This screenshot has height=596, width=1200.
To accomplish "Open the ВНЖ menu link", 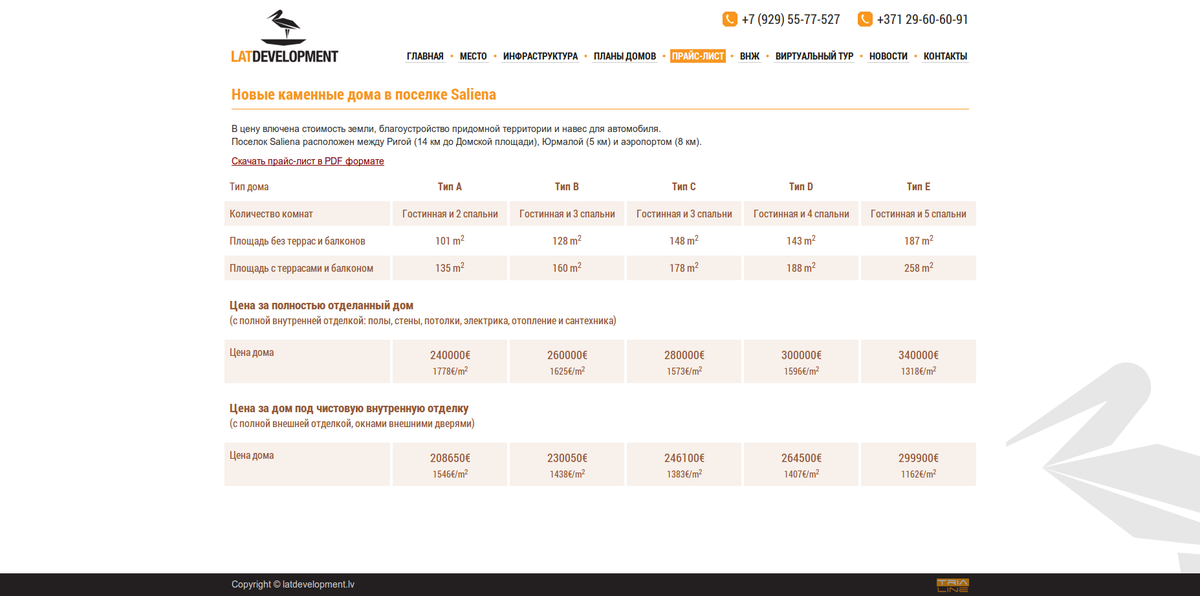I will [x=749, y=57].
